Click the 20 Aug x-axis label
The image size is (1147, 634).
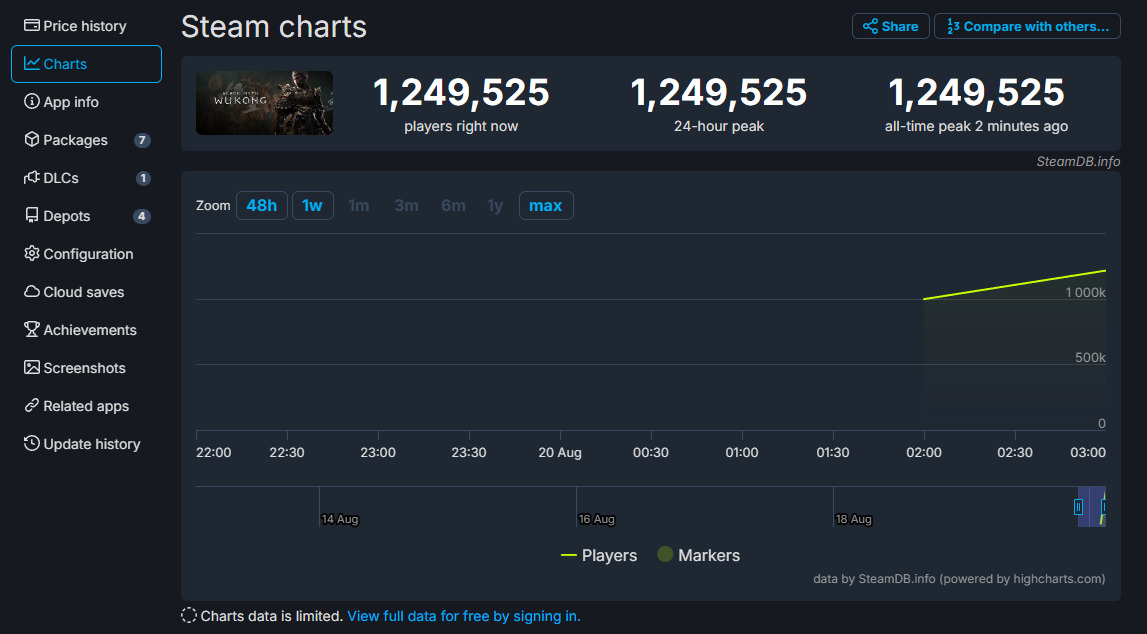point(560,453)
